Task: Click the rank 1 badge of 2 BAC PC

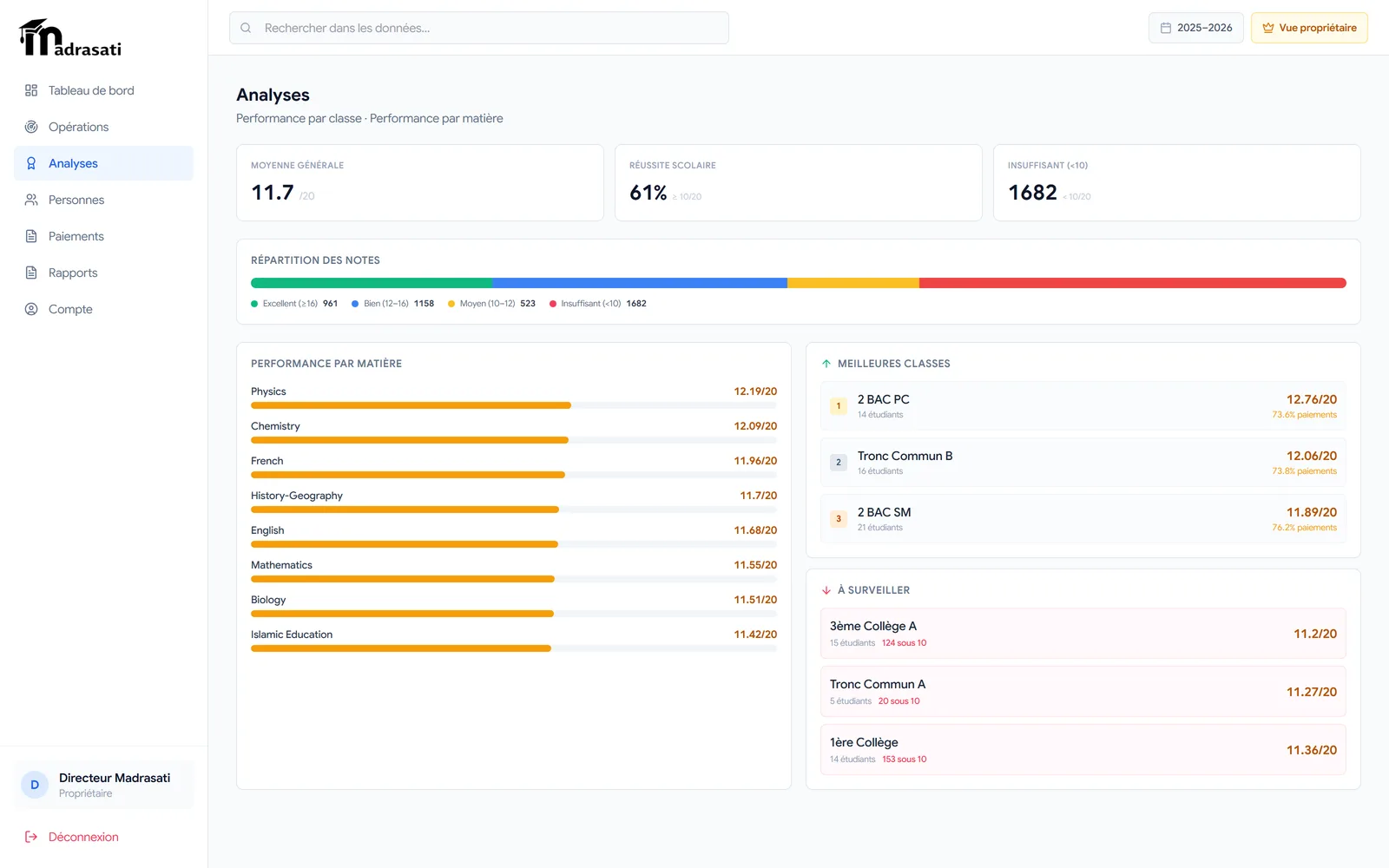Action: (x=839, y=406)
